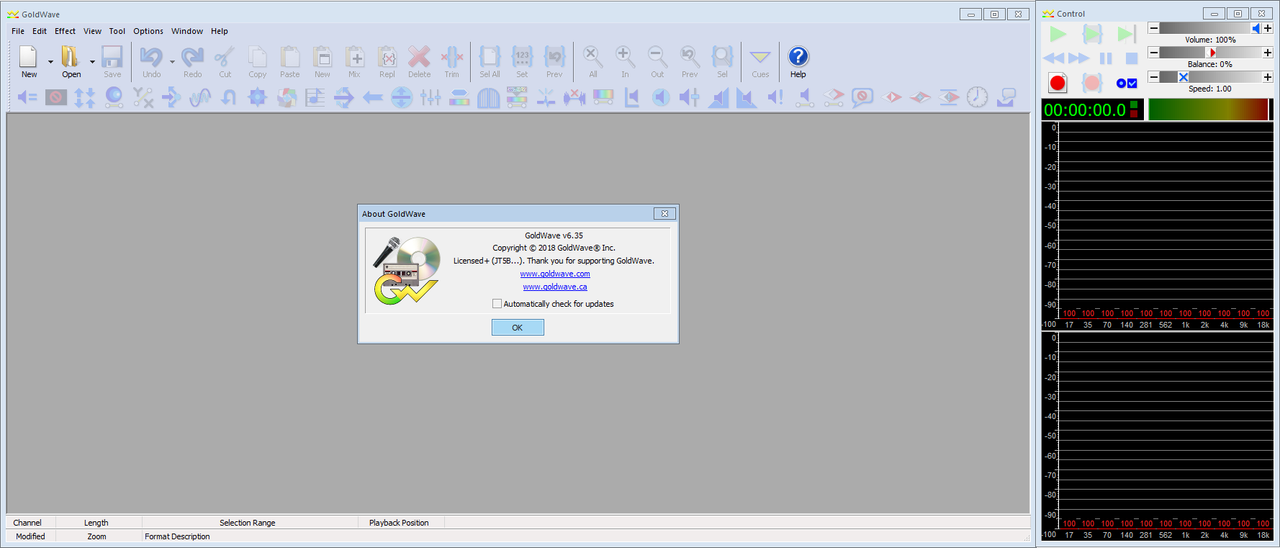Open the Options menu

point(148,31)
